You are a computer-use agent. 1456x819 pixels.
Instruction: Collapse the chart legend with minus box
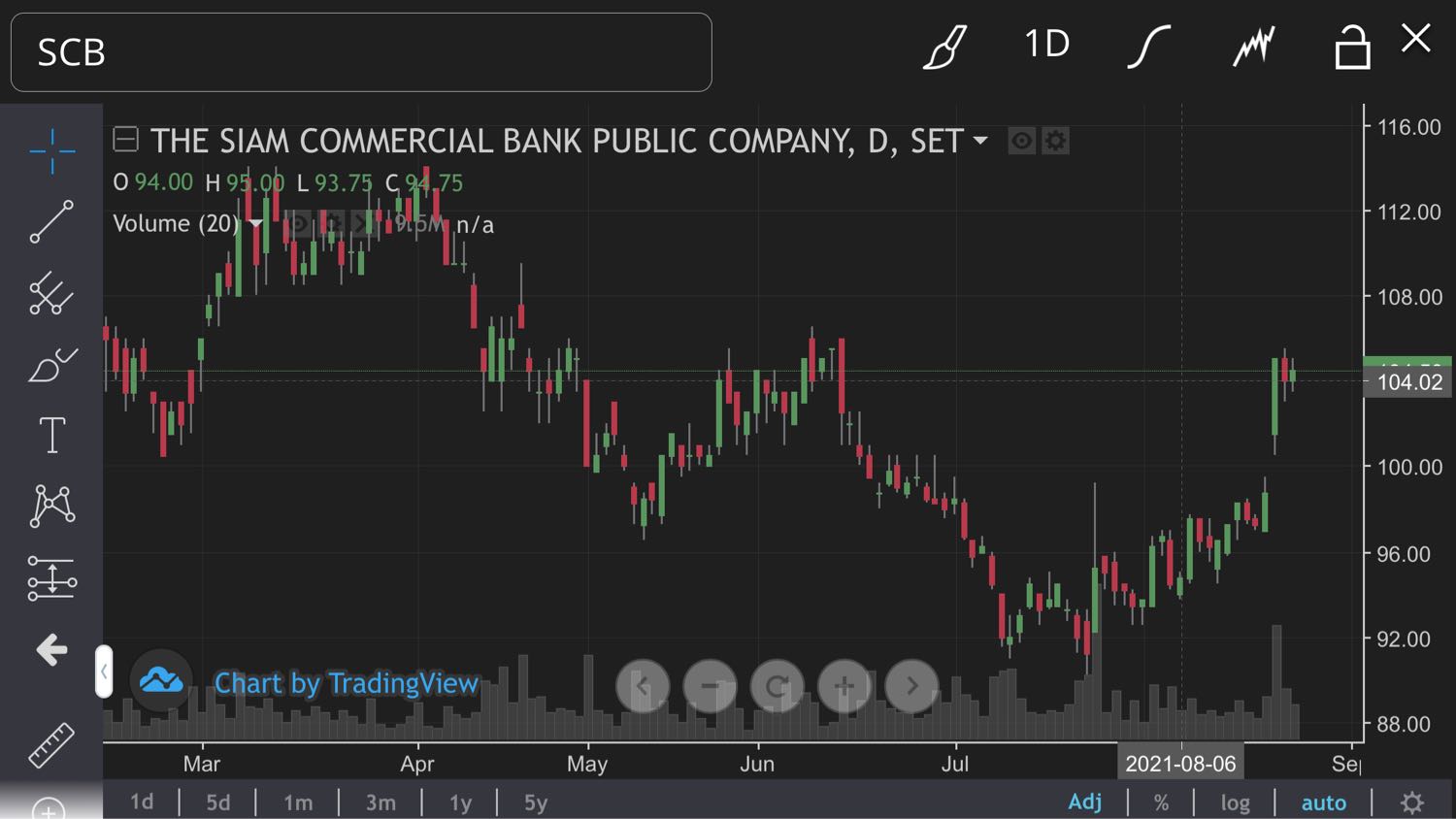[125, 140]
